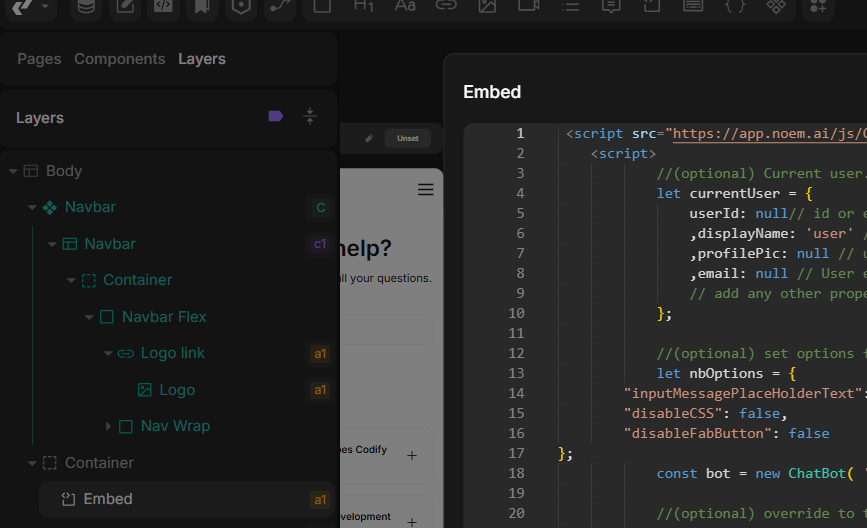Screen dimensions: 867x528
Task: Click the collapse all layers icon
Action: [x=310, y=116]
